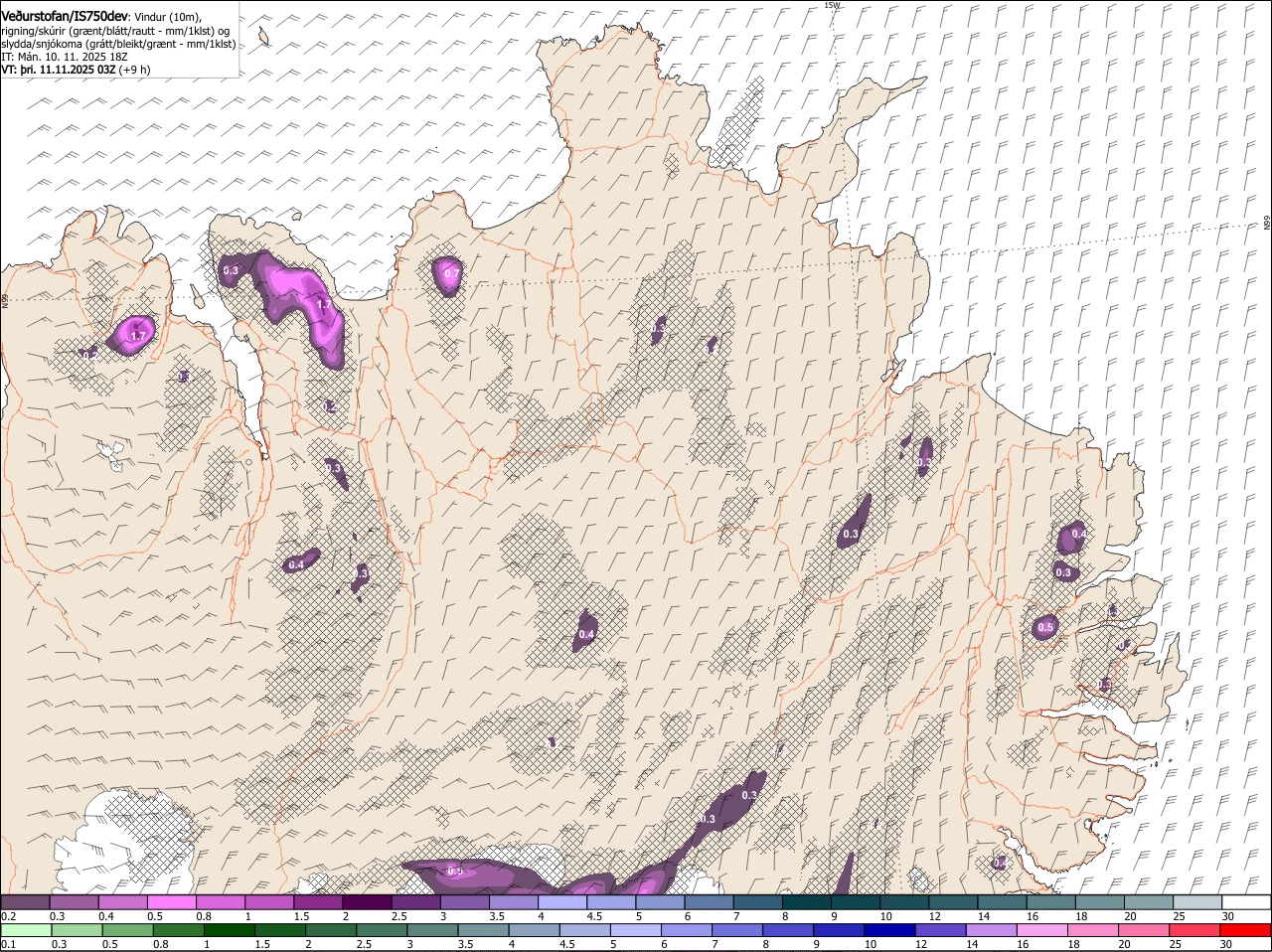Click the 'slydda/snjókoma' description text

point(40,44)
